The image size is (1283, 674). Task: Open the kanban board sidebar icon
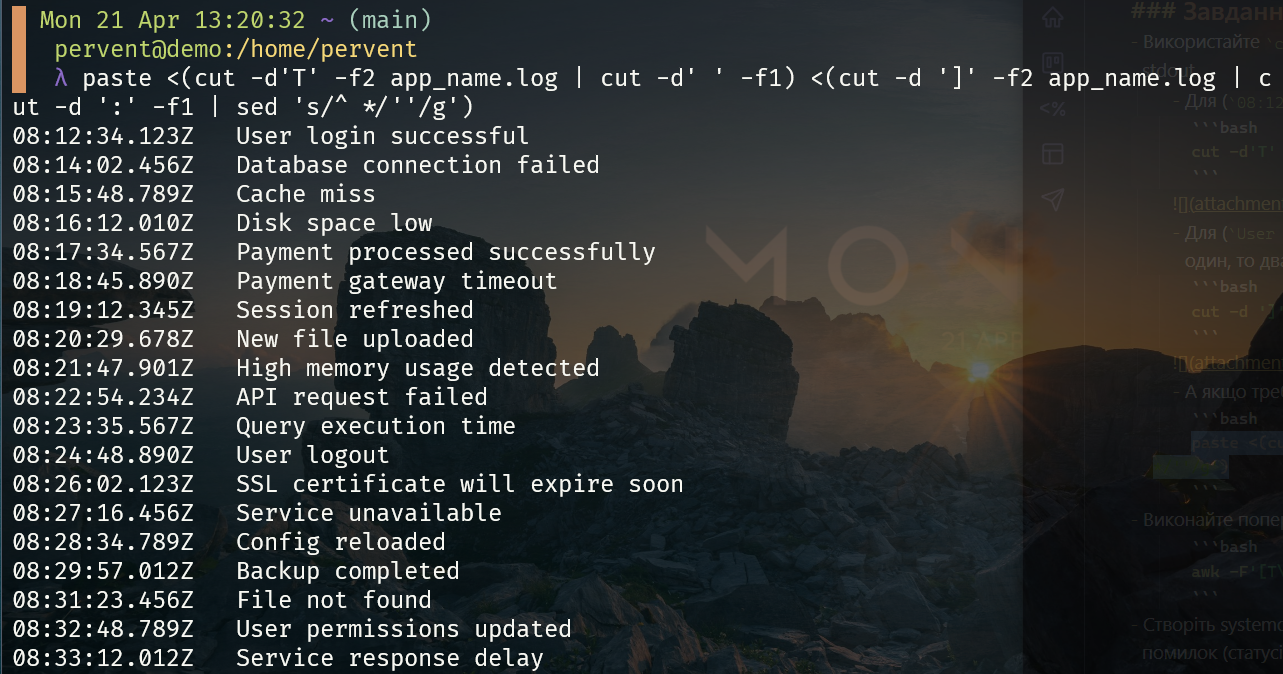pyautogui.click(x=1052, y=62)
